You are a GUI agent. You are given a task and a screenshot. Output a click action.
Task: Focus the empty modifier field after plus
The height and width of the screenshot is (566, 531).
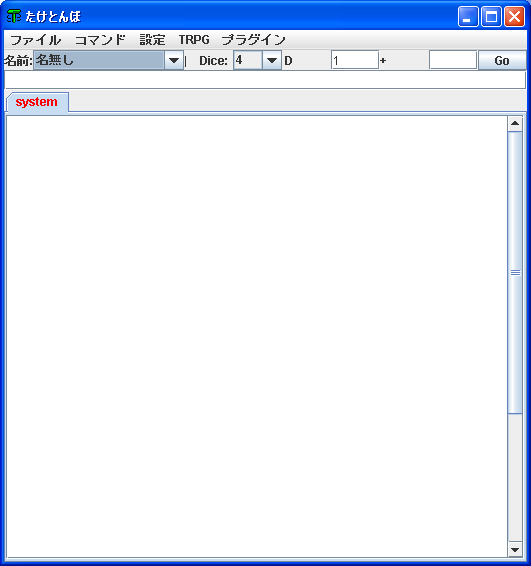453,60
